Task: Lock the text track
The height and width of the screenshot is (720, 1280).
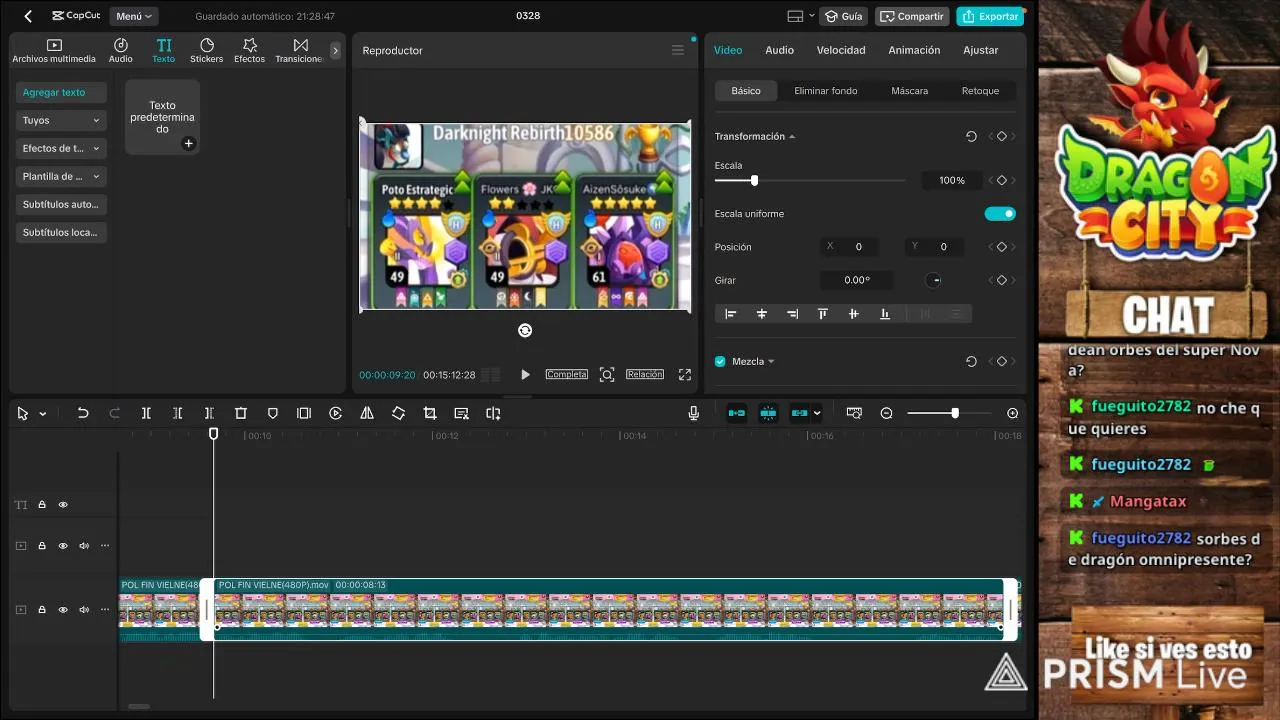Action: (x=42, y=505)
